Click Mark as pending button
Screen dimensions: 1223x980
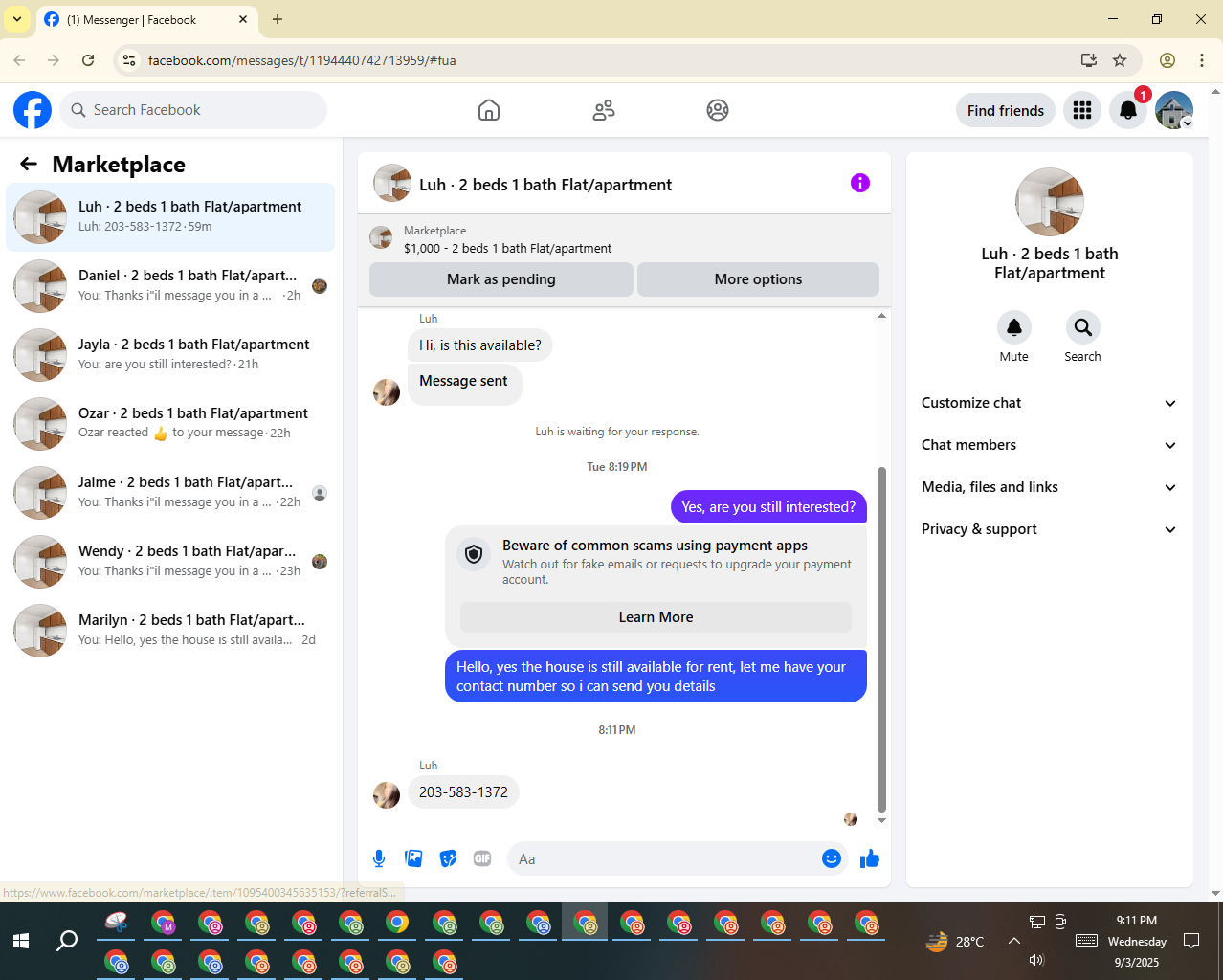(501, 279)
